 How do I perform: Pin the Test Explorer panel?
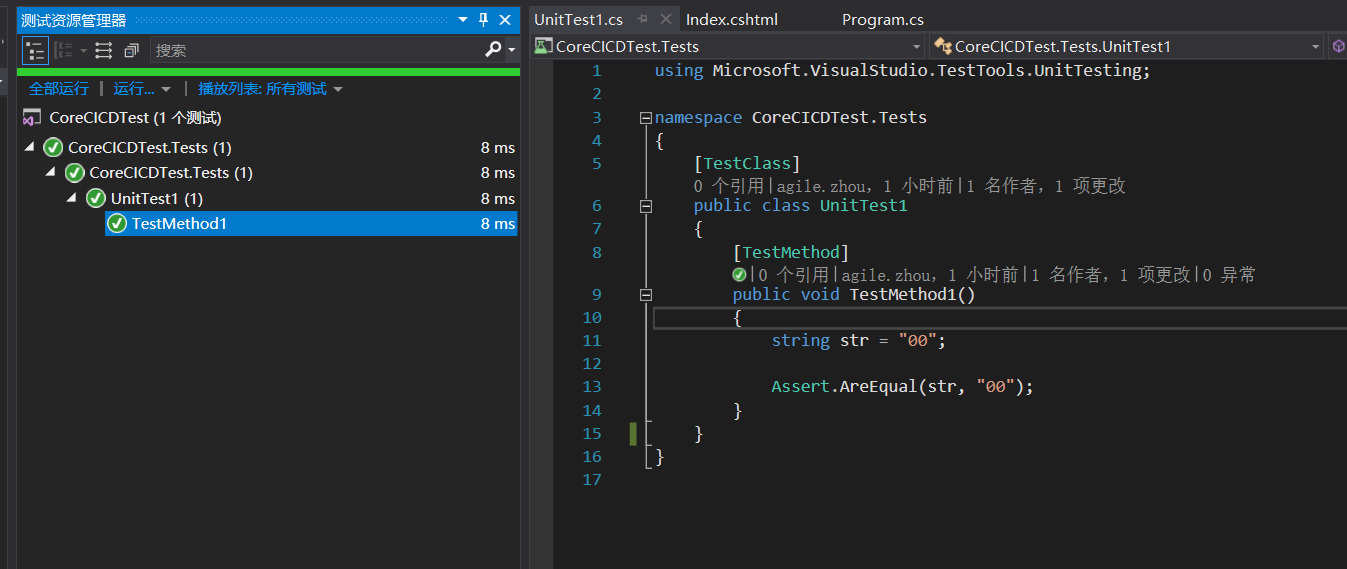click(x=483, y=20)
